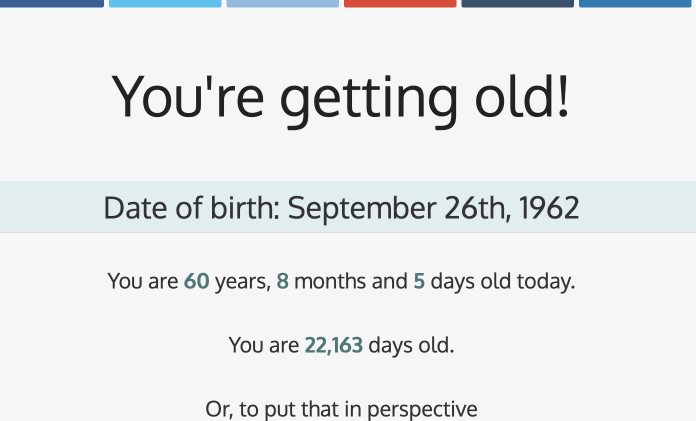Screen dimensions: 696x421
Task: Click the word "months" in the age sentence
Action: coord(330,281)
